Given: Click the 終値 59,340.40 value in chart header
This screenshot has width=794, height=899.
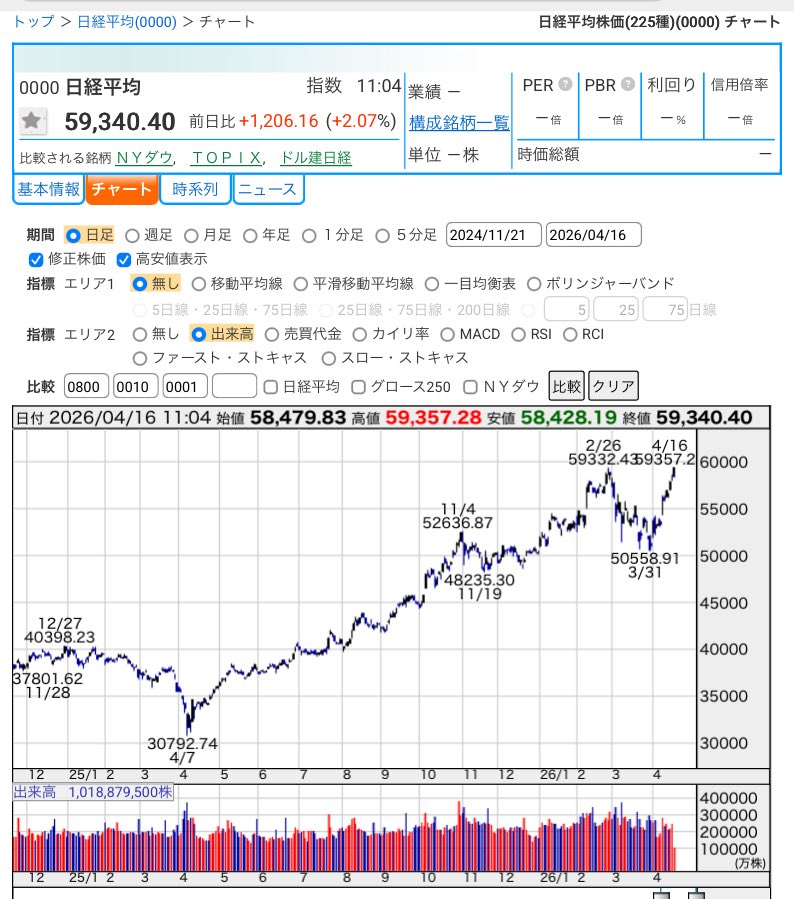Looking at the screenshot, I should click(704, 417).
